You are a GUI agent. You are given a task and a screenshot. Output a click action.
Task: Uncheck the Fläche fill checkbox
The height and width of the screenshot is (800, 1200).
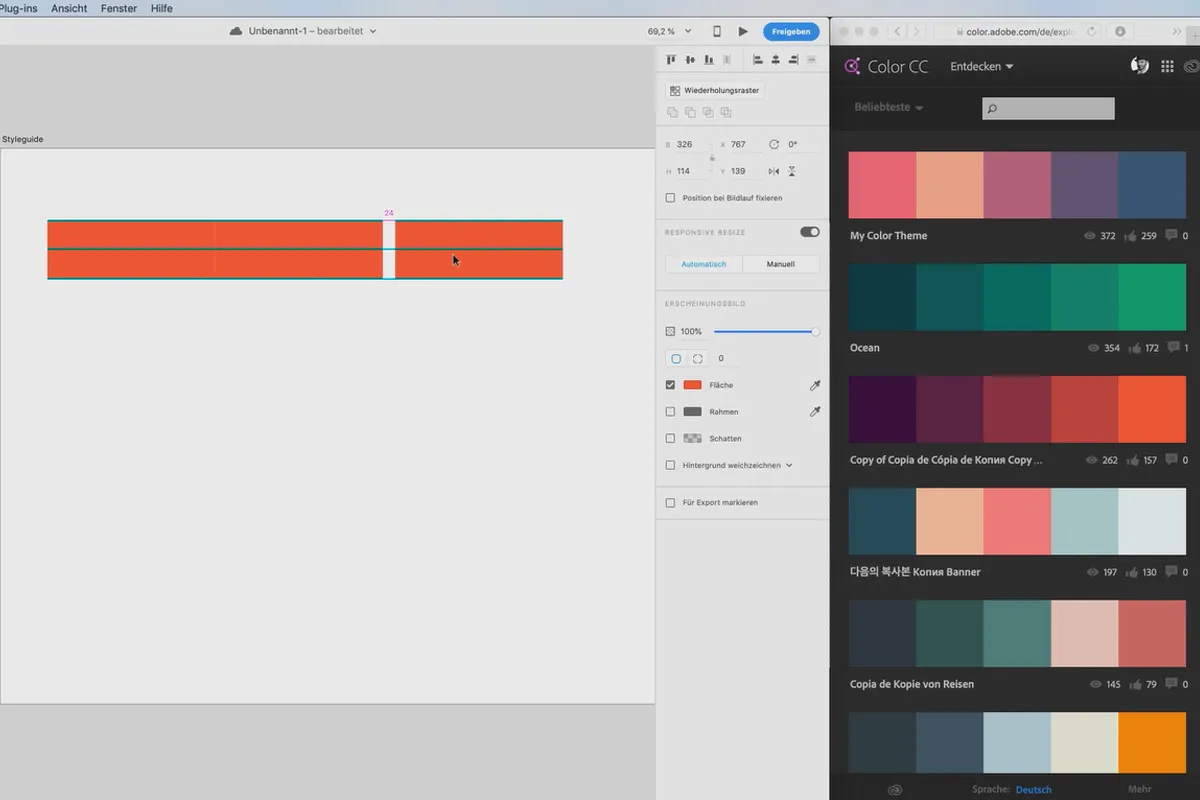pos(670,385)
